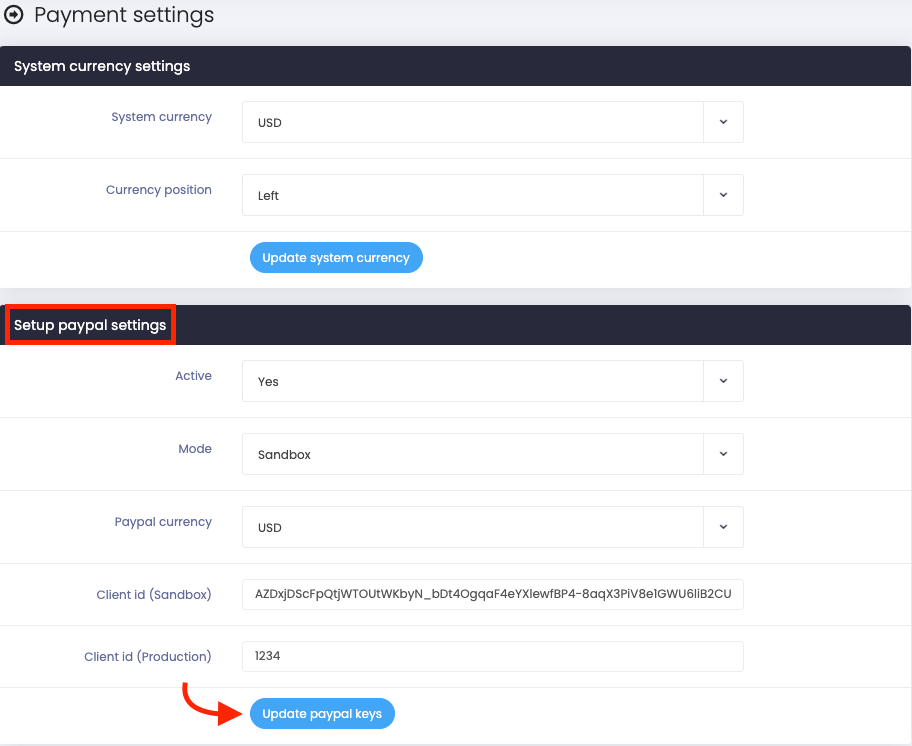The height and width of the screenshot is (746, 912).
Task: Click the Active label
Action: pos(194,376)
